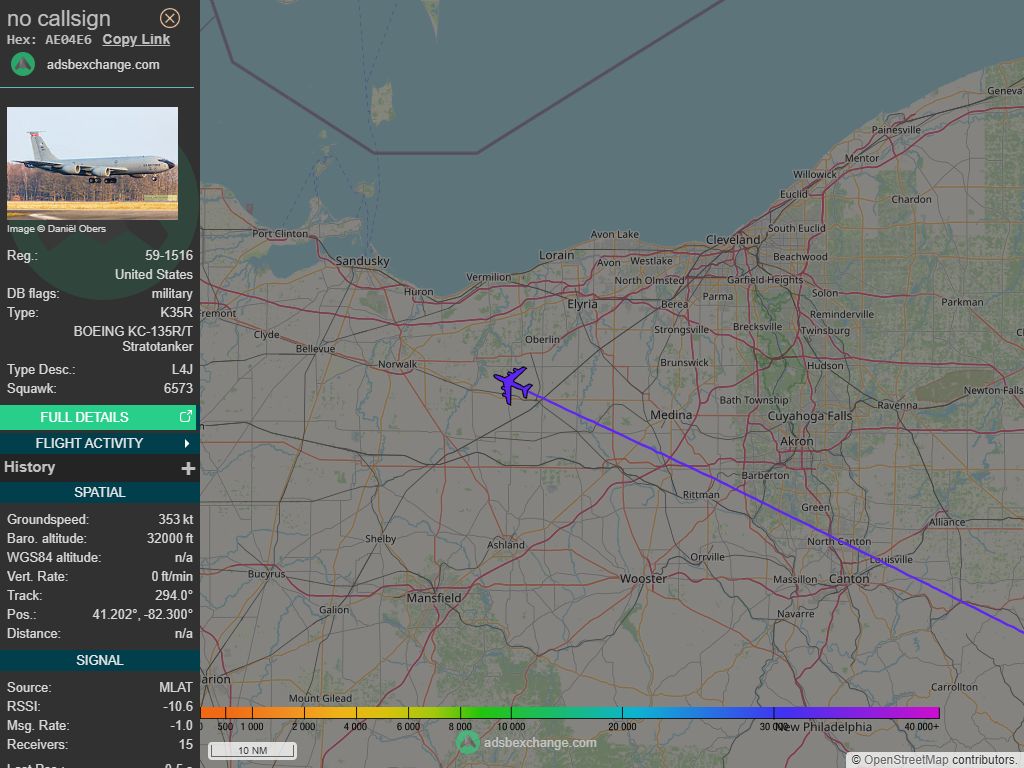
Task: Select the purple aircraft symbol on the map
Action: coord(511,384)
